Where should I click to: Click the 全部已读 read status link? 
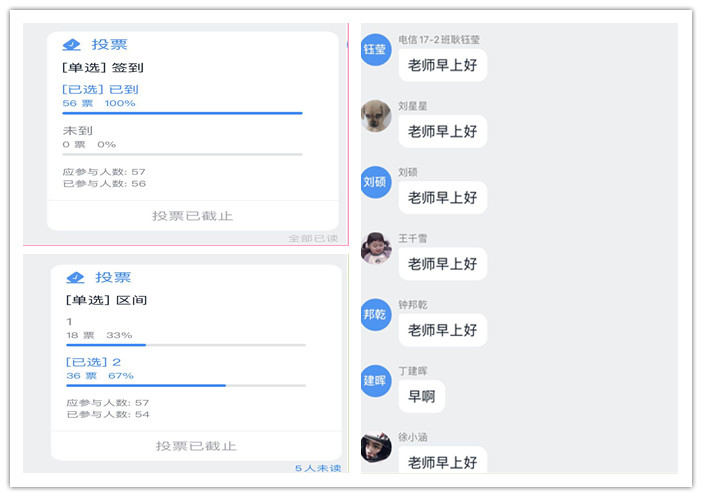coord(313,238)
